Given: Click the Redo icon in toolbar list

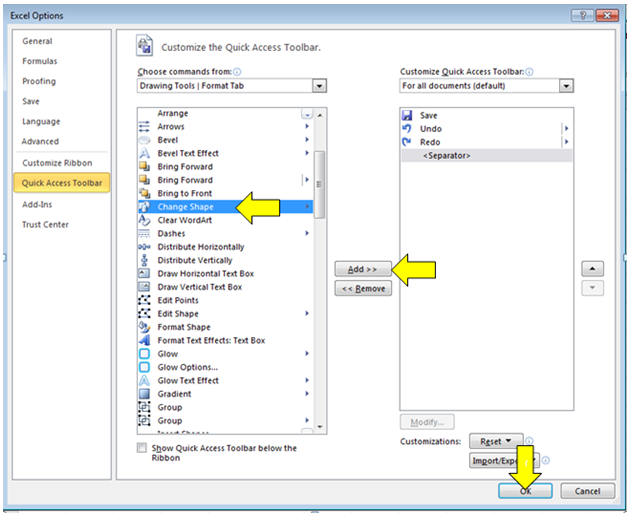Looking at the screenshot, I should point(407,142).
